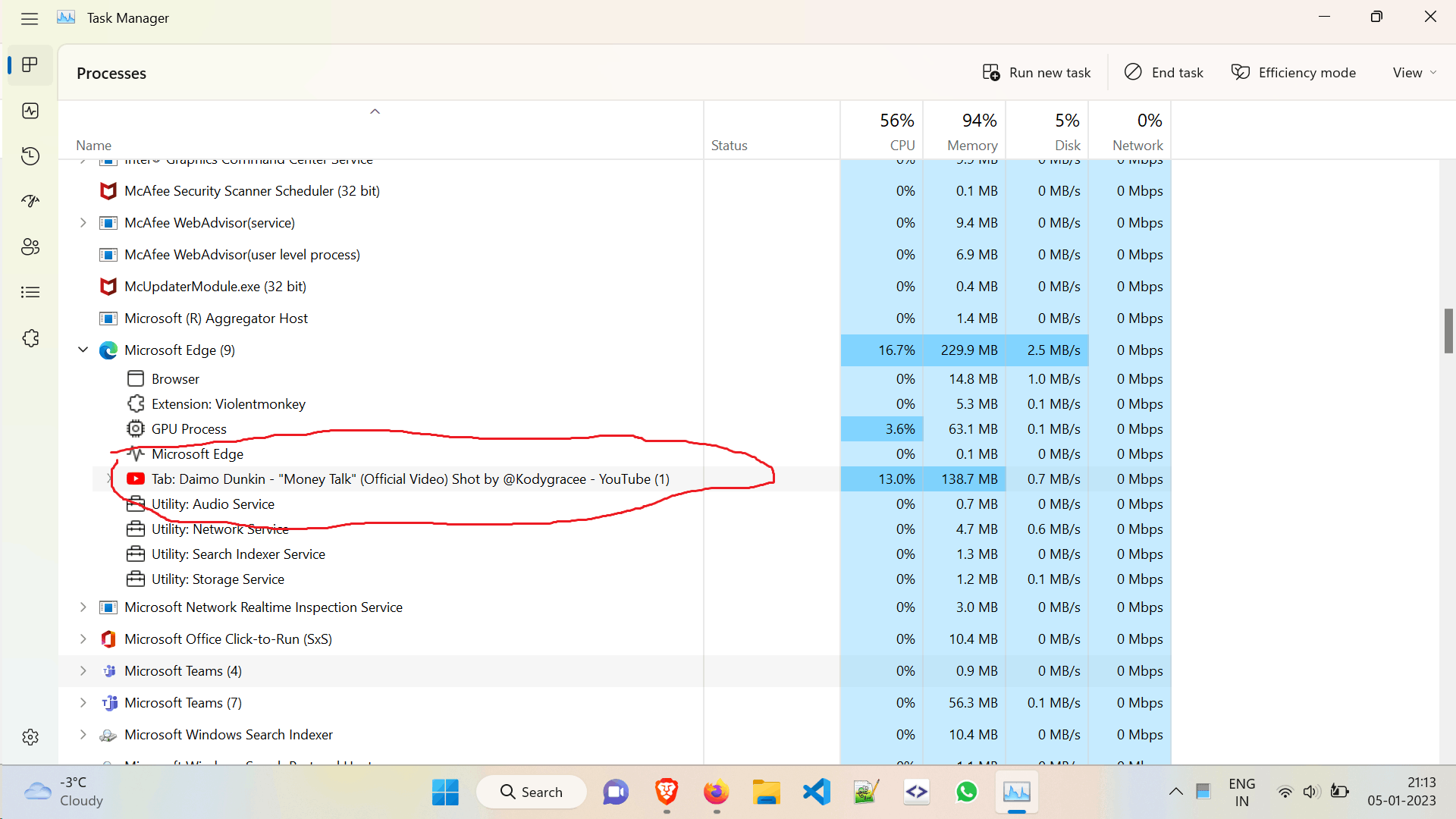1456x819 pixels.
Task: Toggle Efficiency mode
Action: pyautogui.click(x=1294, y=73)
